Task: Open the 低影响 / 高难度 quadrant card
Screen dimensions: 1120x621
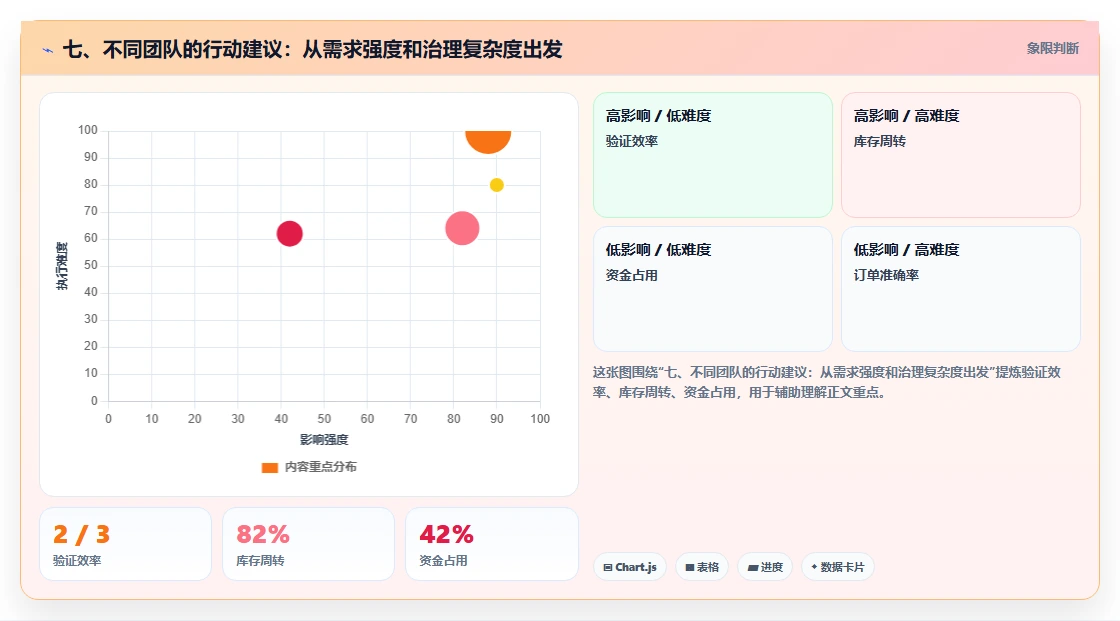Action: click(961, 289)
